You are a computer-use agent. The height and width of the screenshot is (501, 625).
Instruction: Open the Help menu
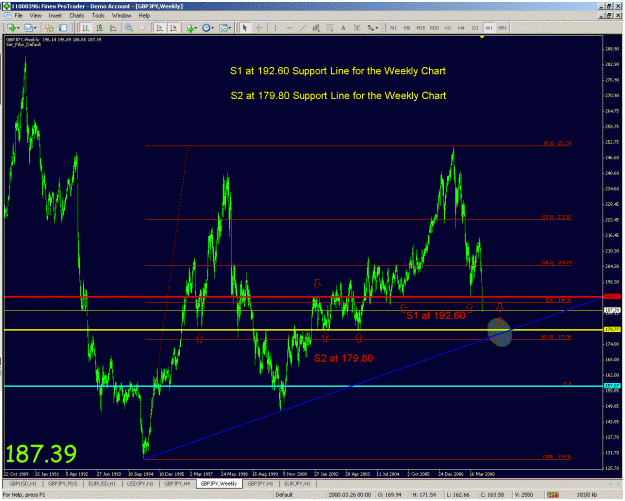144,16
